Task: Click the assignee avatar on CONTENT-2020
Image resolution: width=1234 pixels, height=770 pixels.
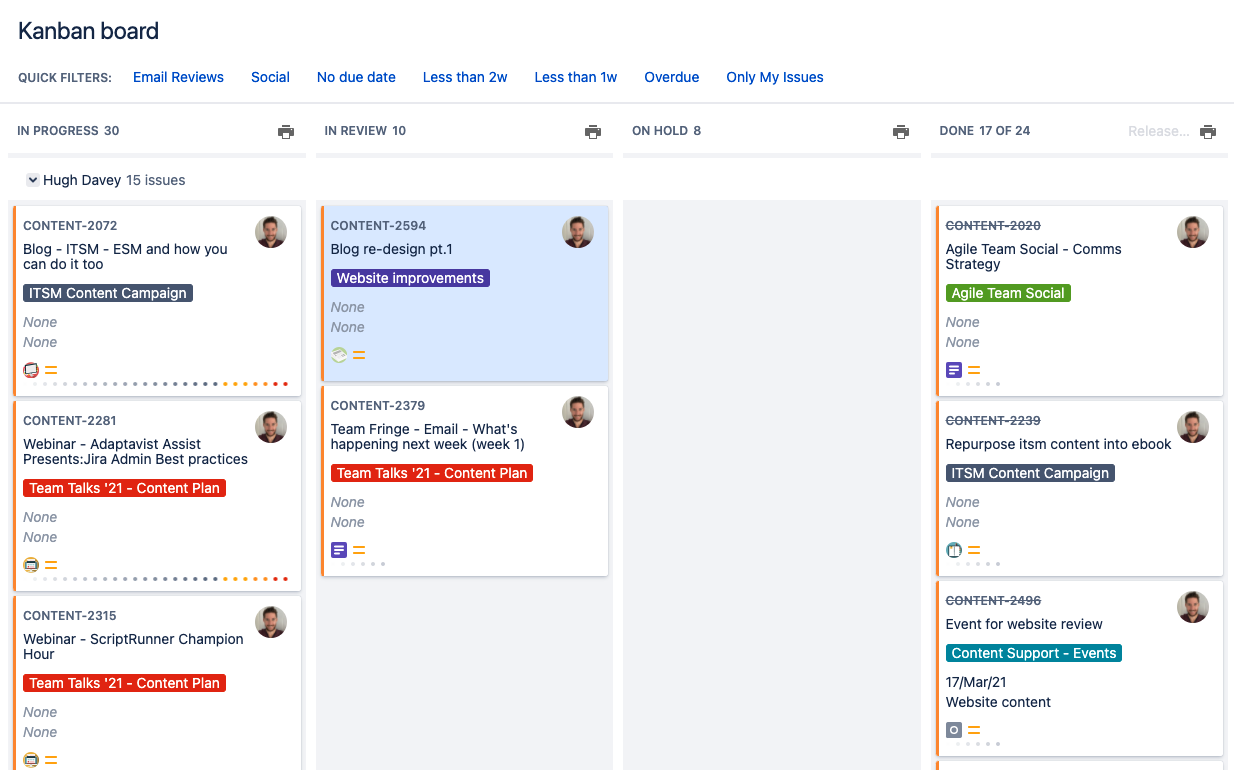Action: pyautogui.click(x=1193, y=231)
